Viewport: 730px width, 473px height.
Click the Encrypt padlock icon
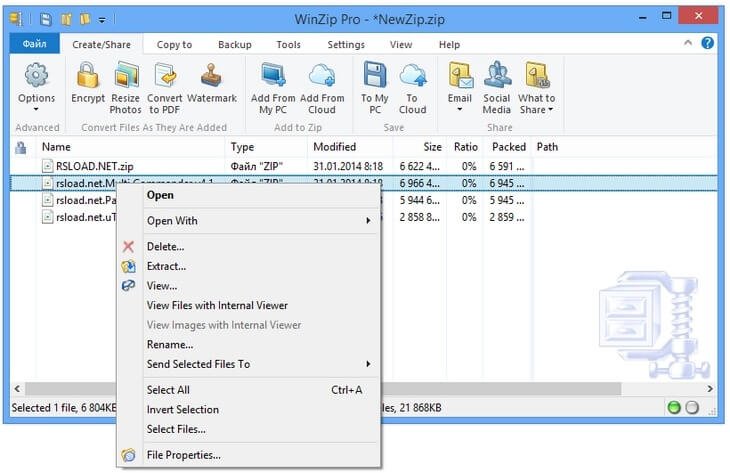88,75
